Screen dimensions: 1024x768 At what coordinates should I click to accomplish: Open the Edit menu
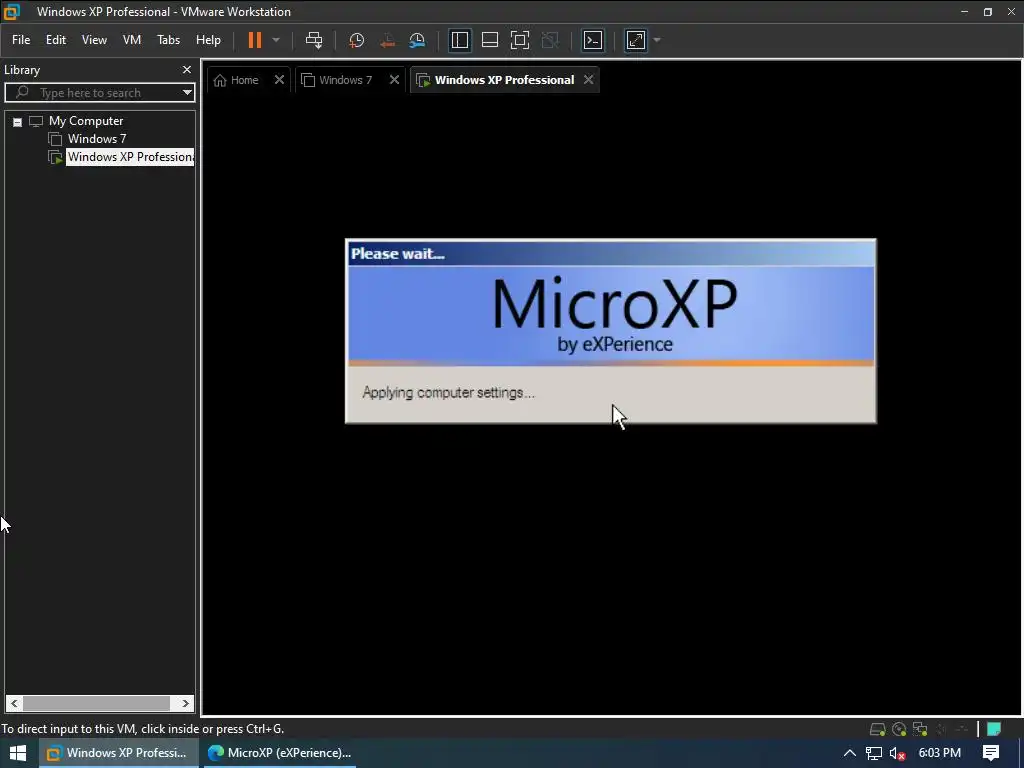(56, 40)
